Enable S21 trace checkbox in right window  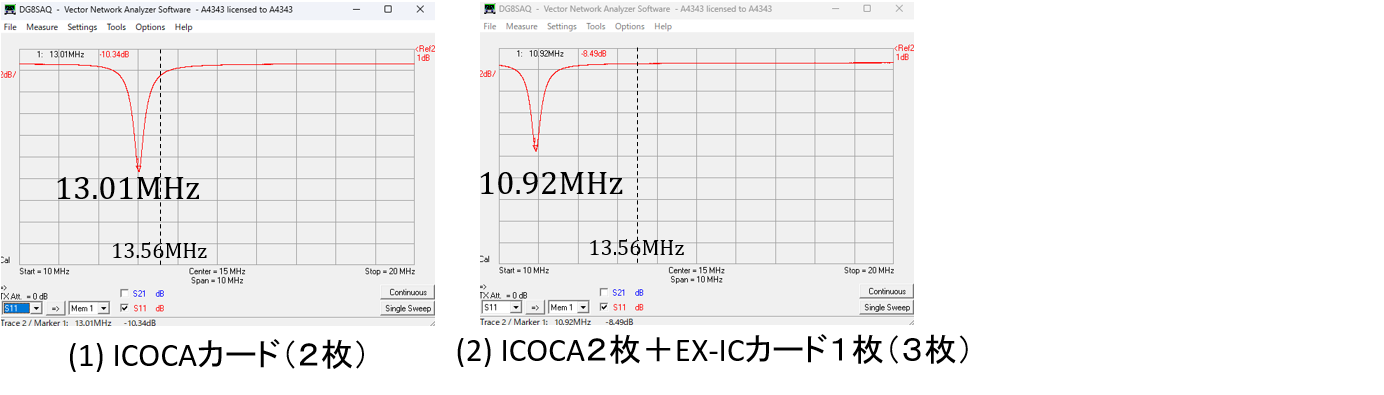[603, 292]
